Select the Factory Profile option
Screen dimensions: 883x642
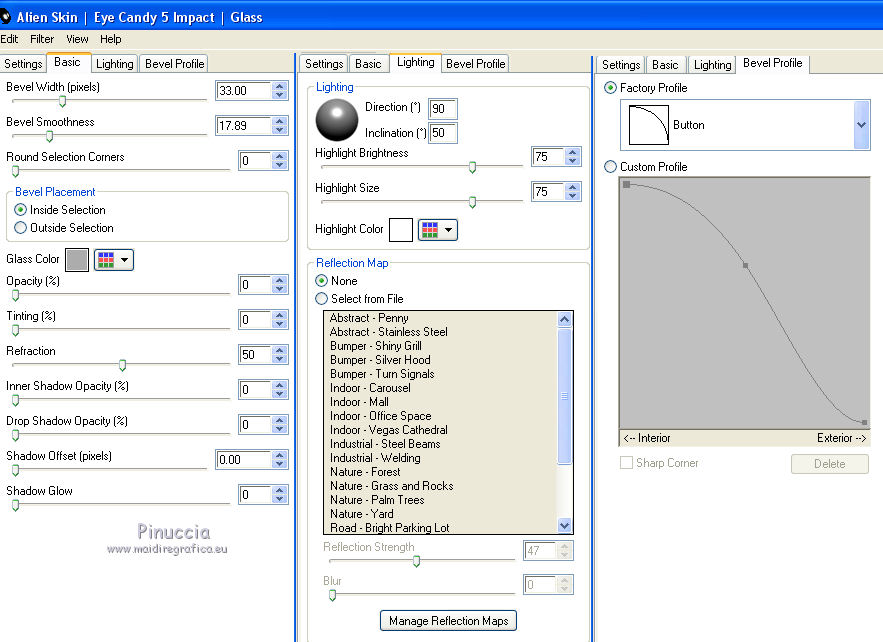coord(610,88)
